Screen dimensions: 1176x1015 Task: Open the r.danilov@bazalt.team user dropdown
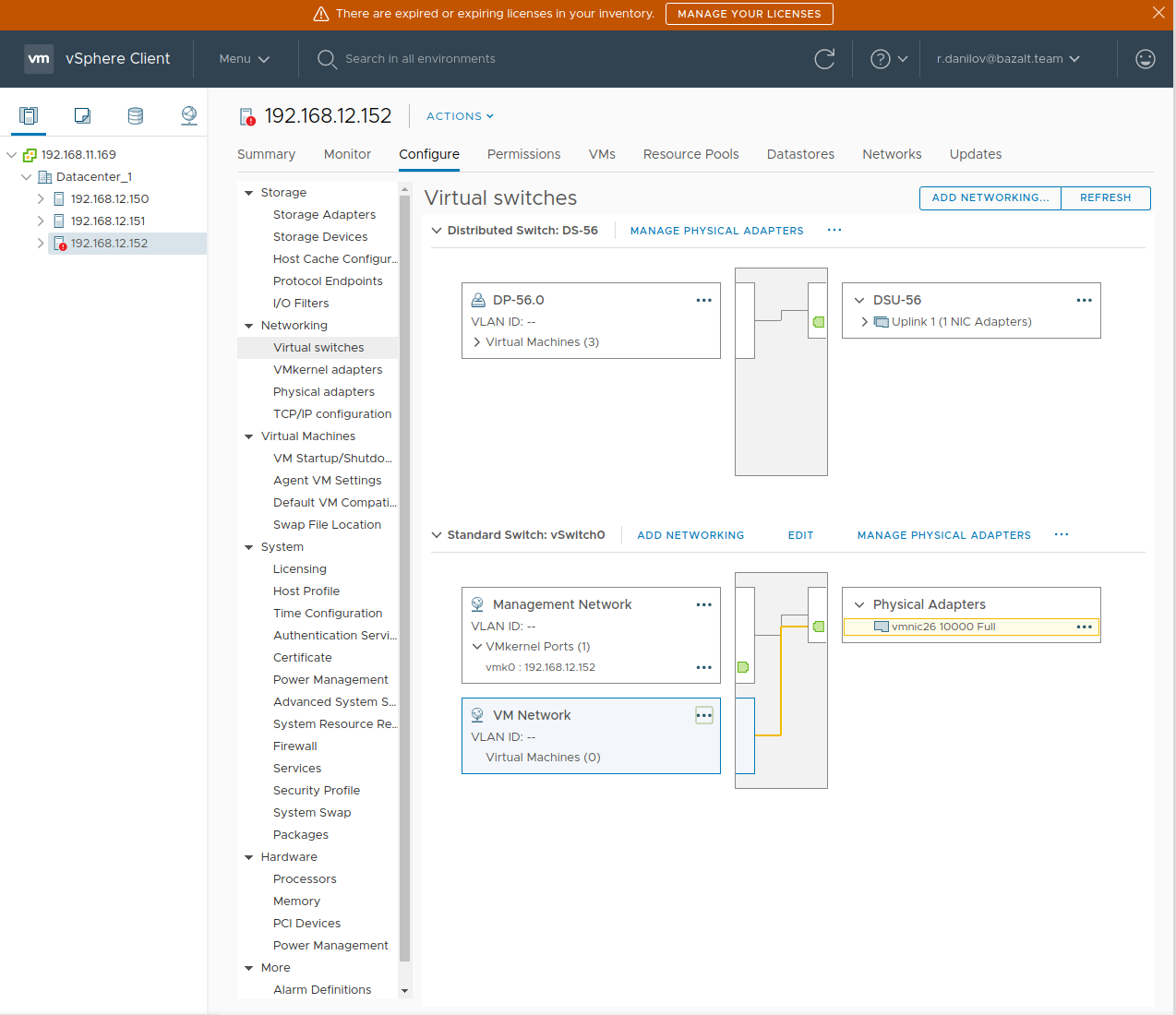(1008, 59)
